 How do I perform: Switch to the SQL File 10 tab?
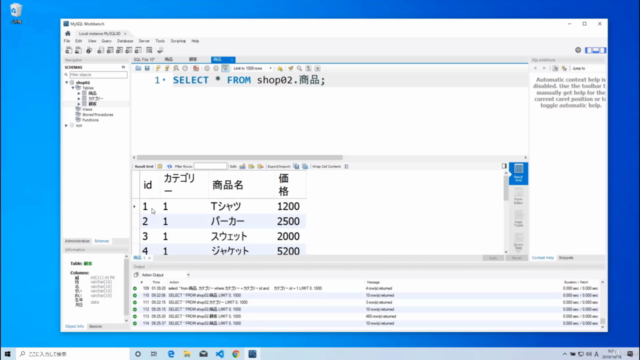[x=144, y=60]
